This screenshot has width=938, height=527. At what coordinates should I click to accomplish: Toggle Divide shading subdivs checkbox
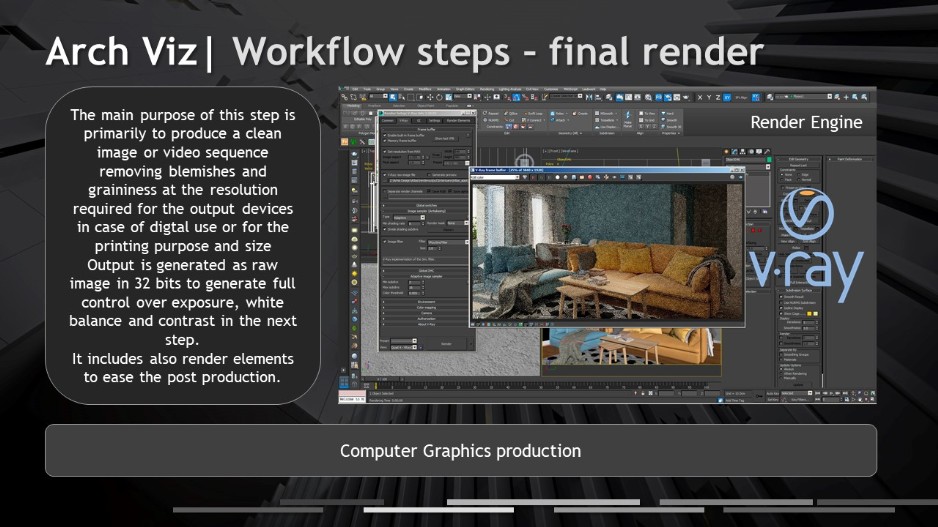pos(385,230)
